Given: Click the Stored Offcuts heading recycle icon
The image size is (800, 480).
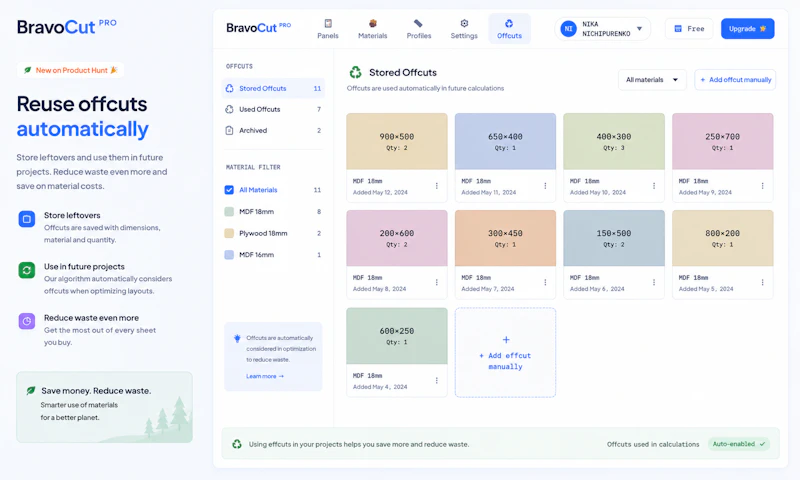Looking at the screenshot, I should coord(355,72).
